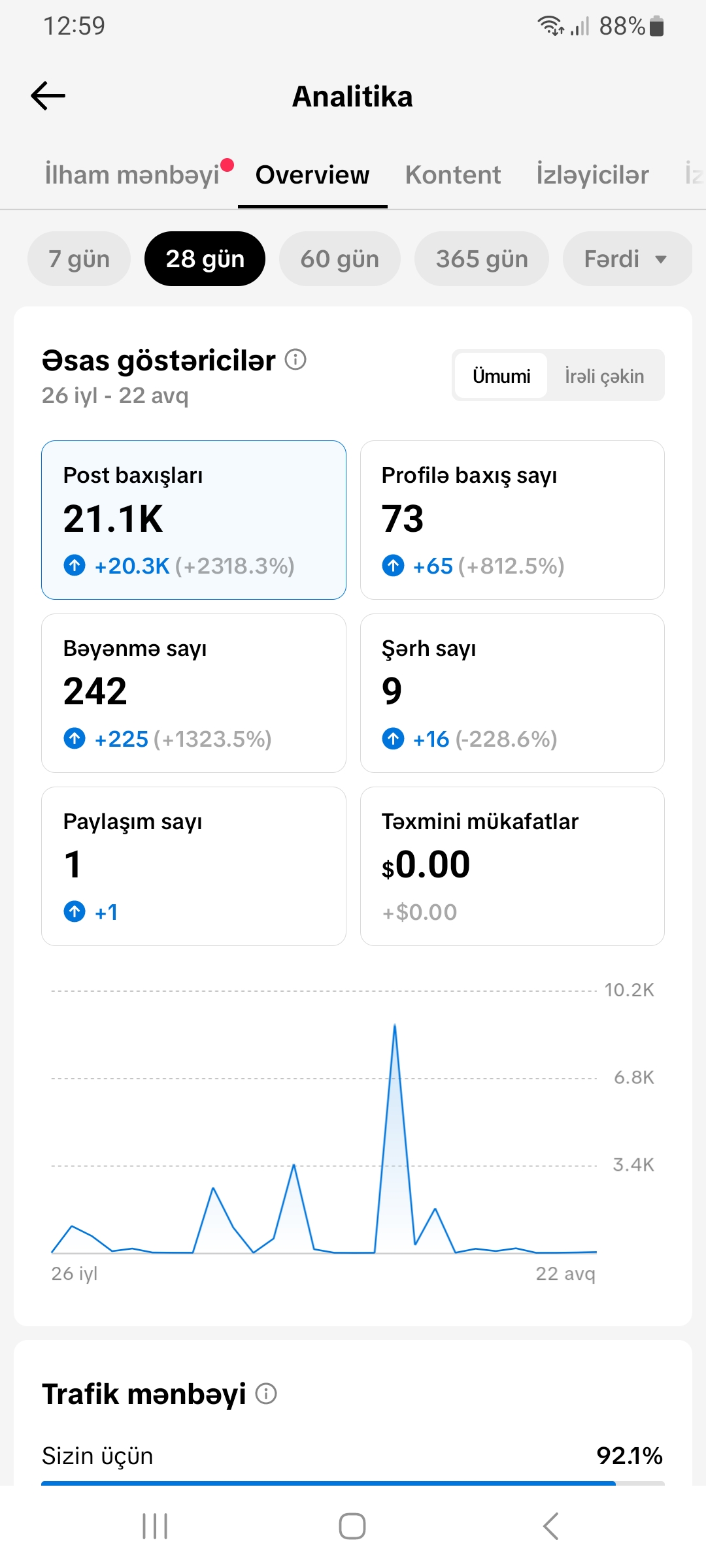The height and width of the screenshot is (1568, 706).
Task: Tap the Sizin üçün traffic progress bar
Action: pyautogui.click(x=353, y=1483)
